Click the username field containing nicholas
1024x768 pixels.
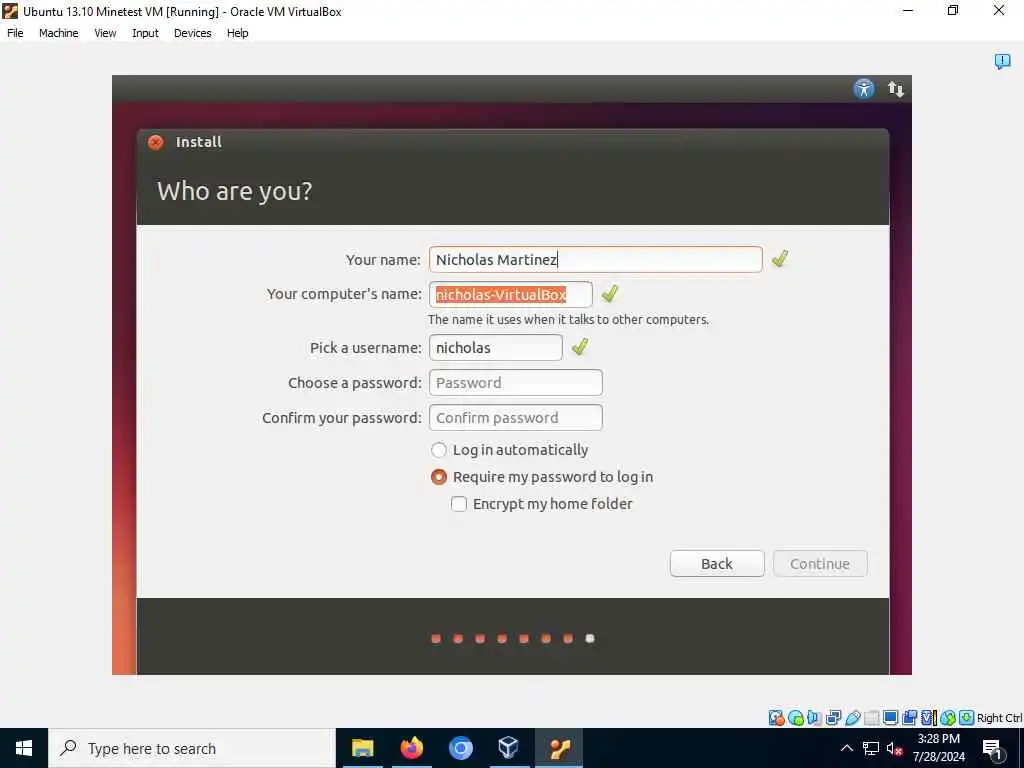click(x=496, y=347)
